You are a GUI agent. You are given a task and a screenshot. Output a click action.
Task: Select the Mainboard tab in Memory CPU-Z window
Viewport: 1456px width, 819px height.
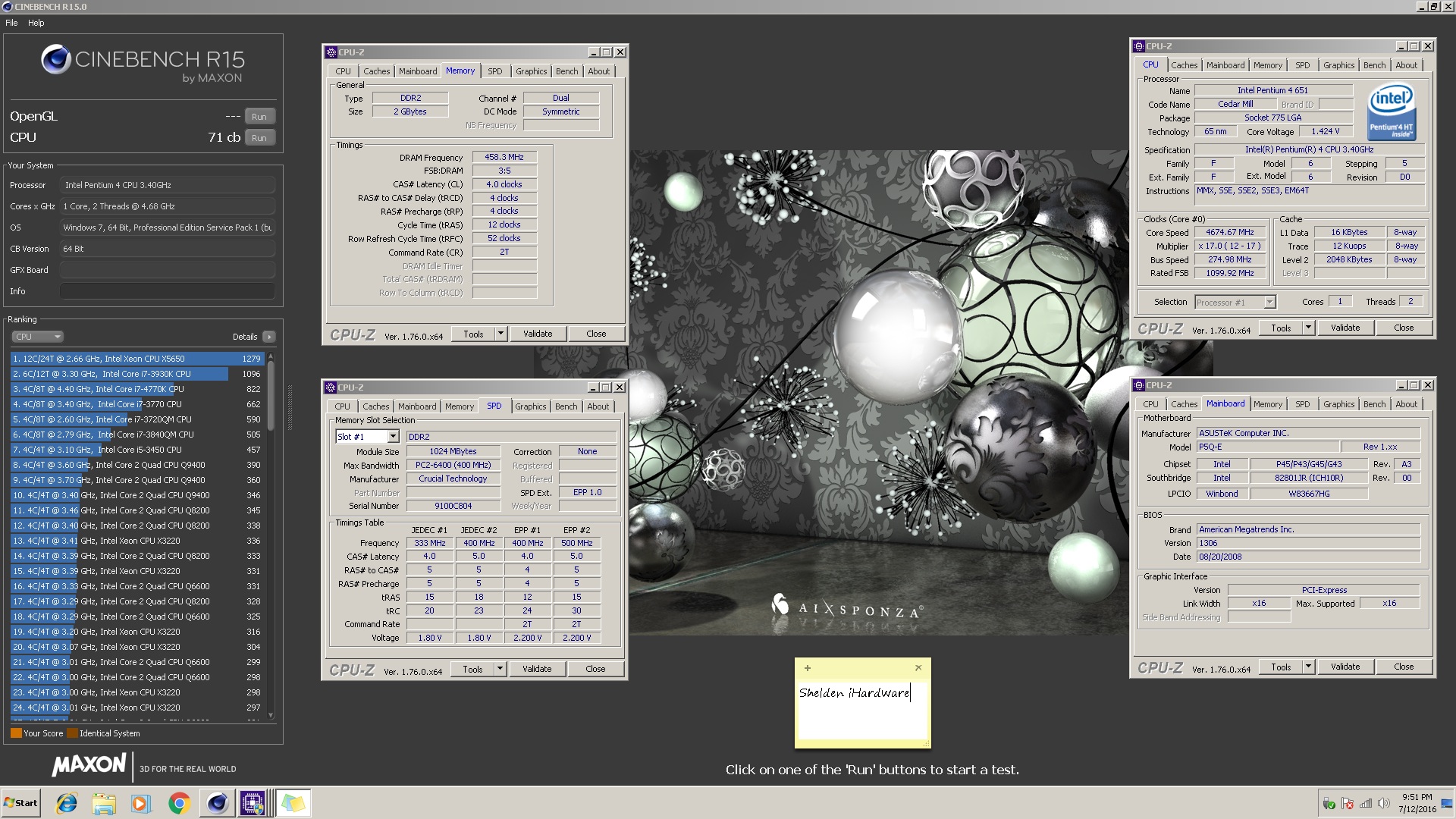(418, 71)
